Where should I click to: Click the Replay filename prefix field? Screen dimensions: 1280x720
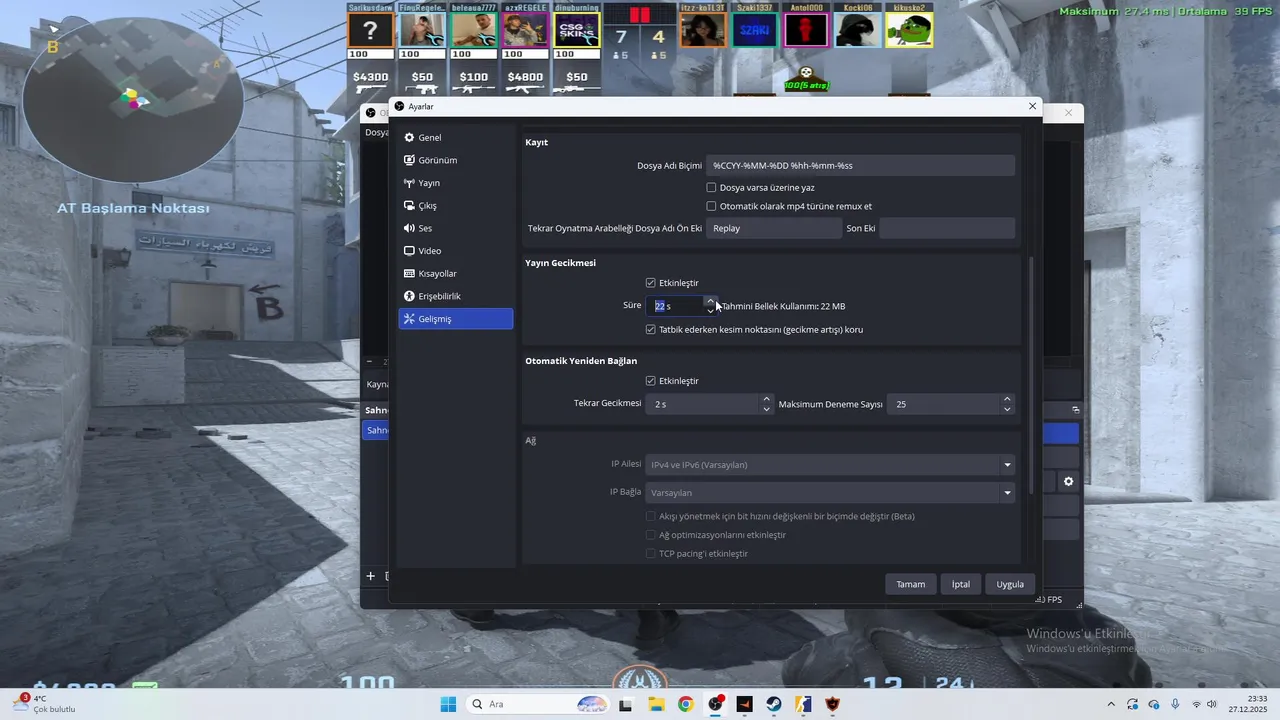774,228
